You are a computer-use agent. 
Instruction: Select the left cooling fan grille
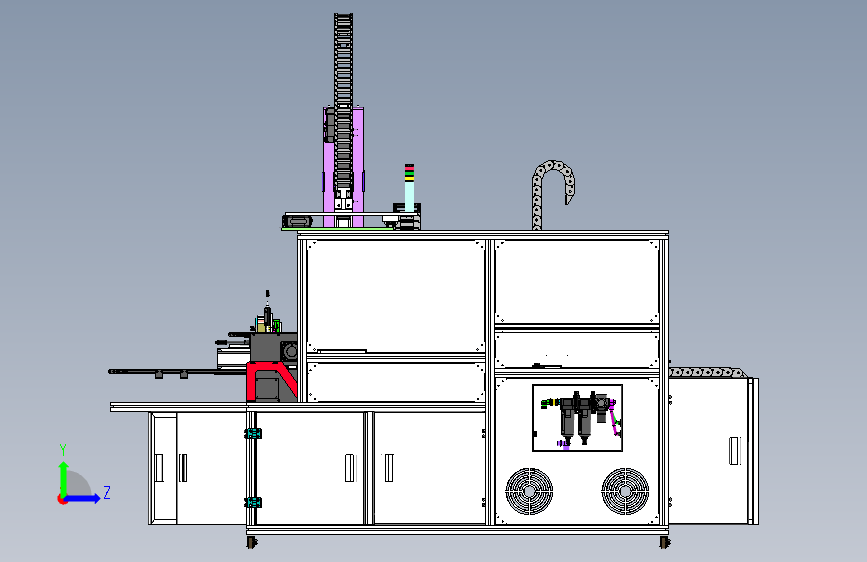[x=529, y=491]
